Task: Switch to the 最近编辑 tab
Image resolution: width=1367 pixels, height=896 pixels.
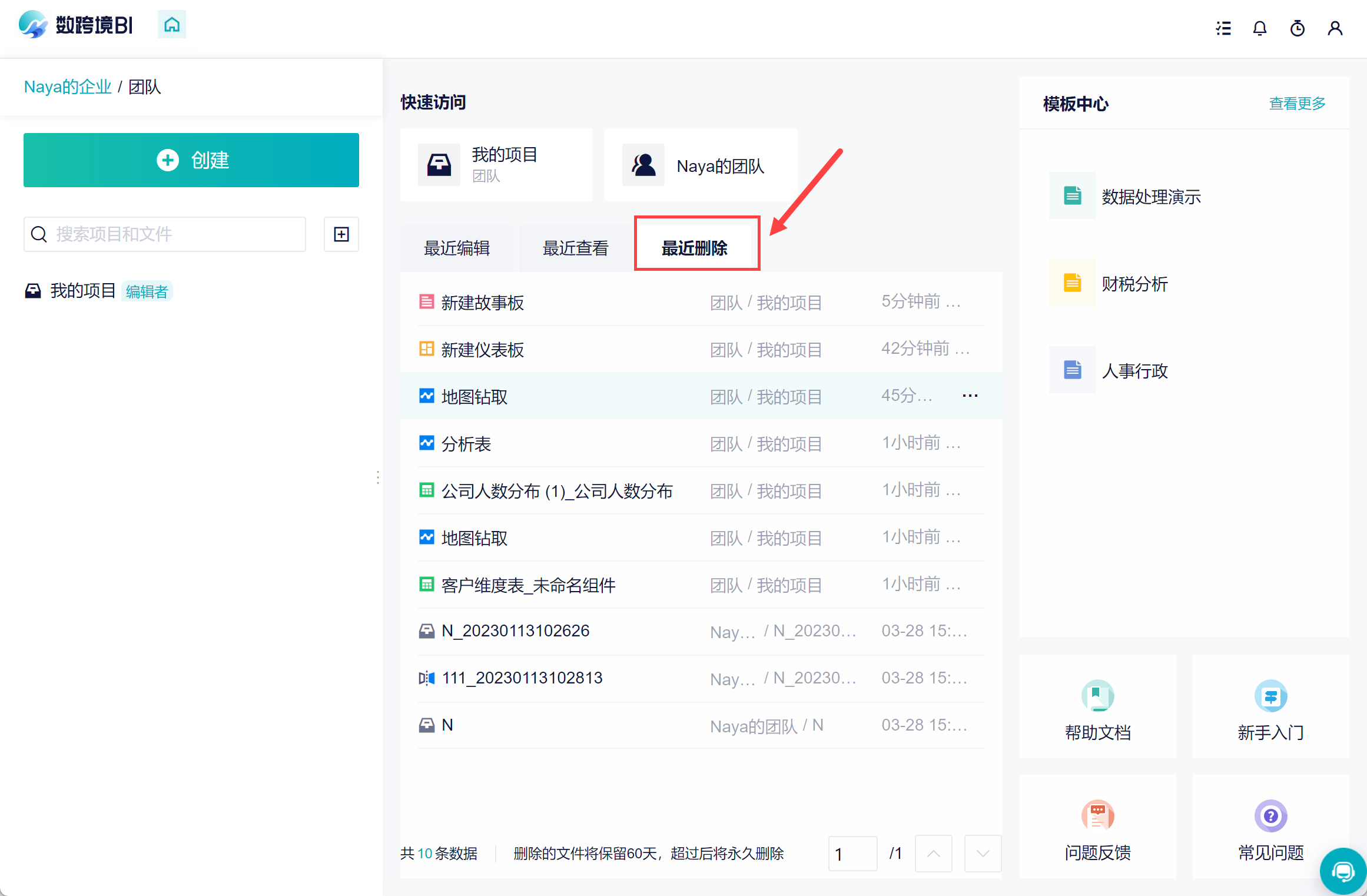Action: click(457, 248)
